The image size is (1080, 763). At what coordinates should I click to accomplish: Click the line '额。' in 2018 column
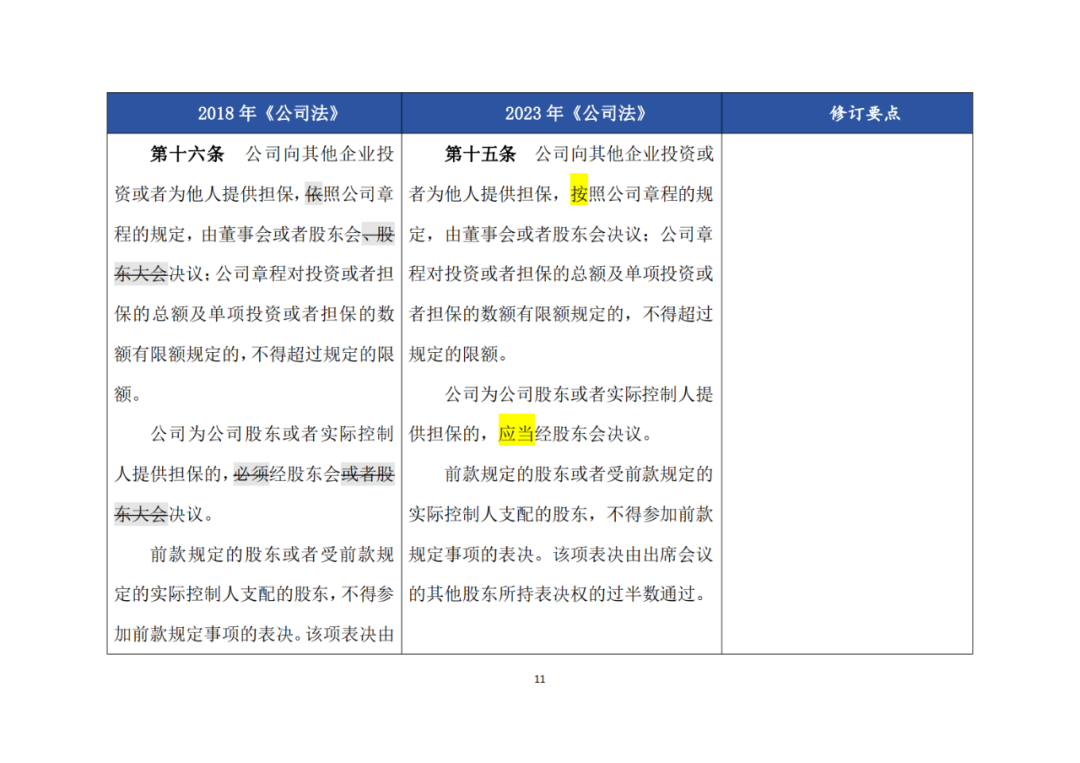point(129,394)
